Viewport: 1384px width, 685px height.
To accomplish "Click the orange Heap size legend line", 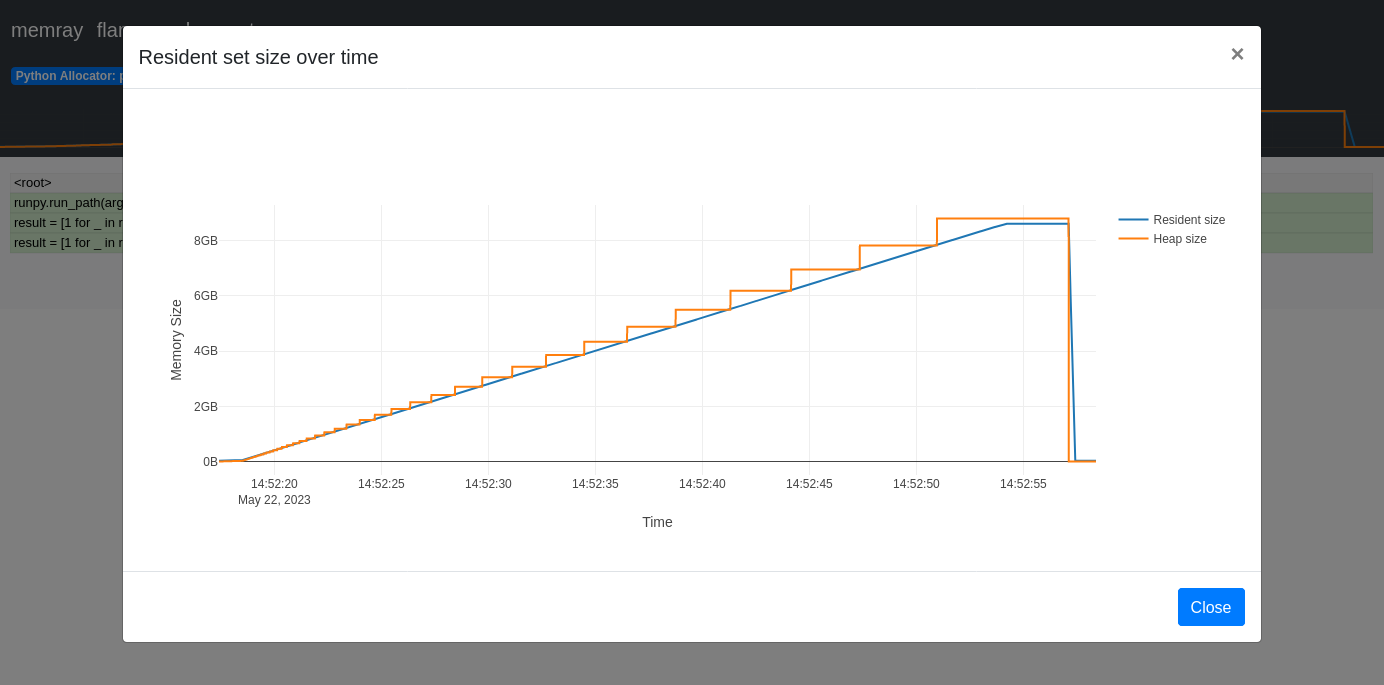I will point(1133,239).
